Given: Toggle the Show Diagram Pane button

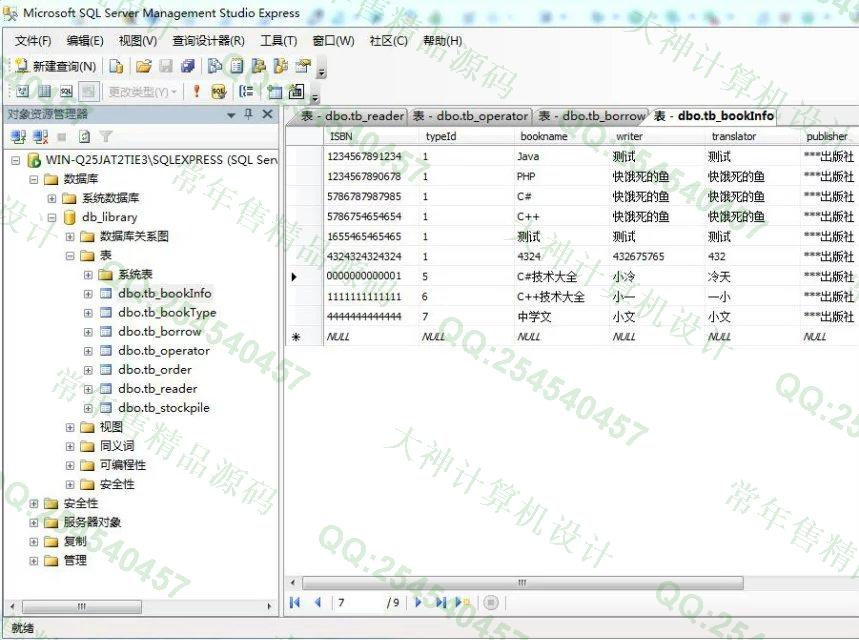Looking at the screenshot, I should click(21, 91).
